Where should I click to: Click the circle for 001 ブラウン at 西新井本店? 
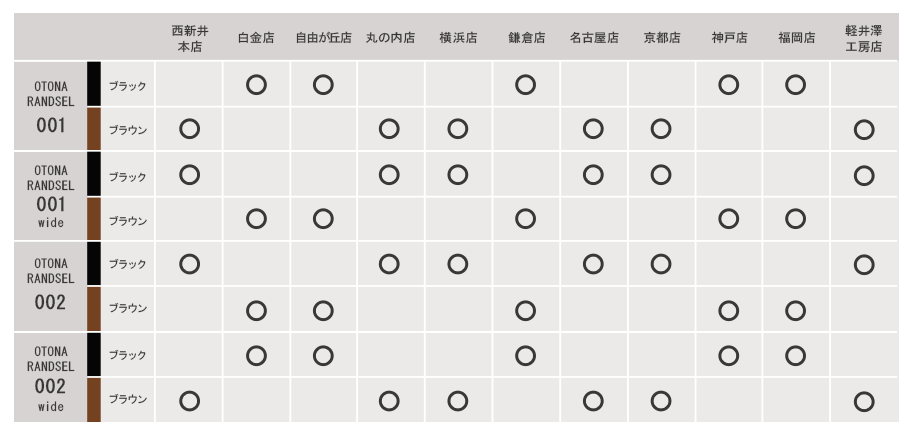click(189, 129)
